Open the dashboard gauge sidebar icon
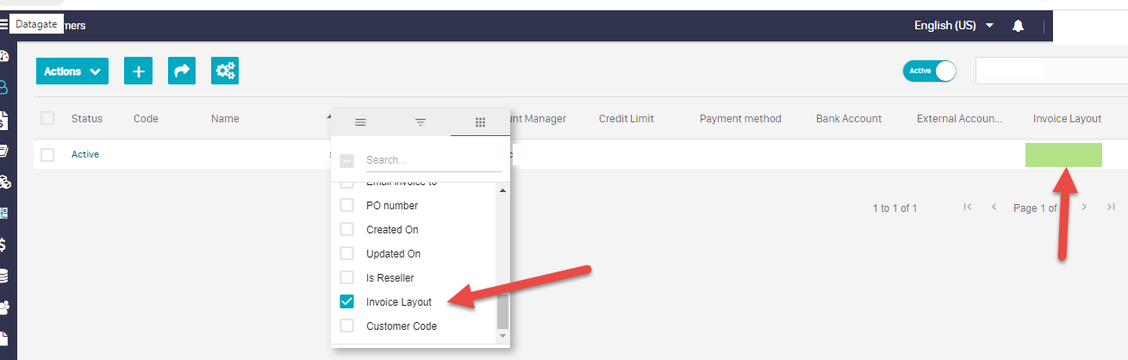This screenshot has height=360, width=1128. point(4,56)
